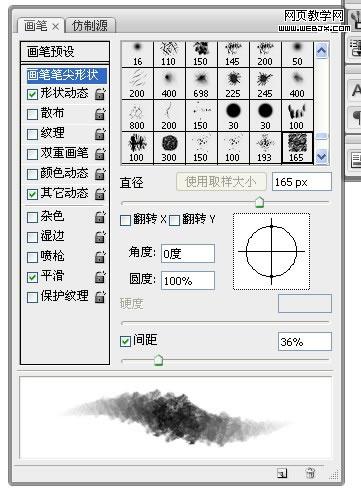Click brush list scroll up arrow

[x=321, y=51]
